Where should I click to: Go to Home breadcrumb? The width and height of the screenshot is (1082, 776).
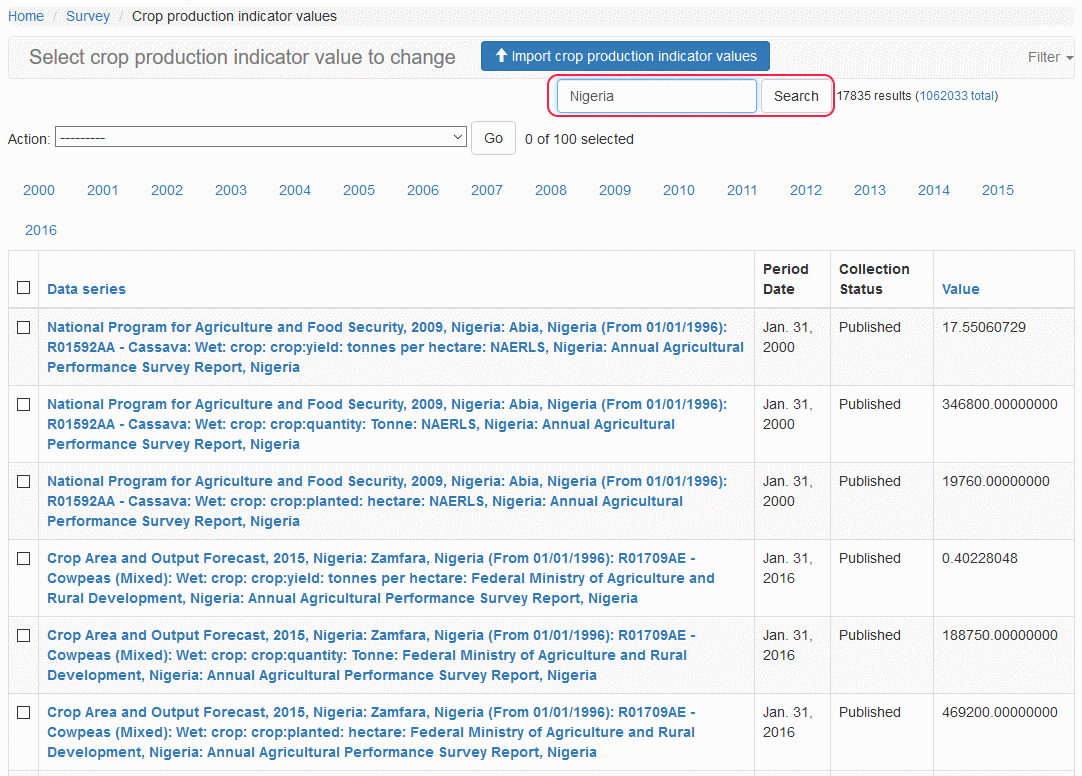click(26, 16)
